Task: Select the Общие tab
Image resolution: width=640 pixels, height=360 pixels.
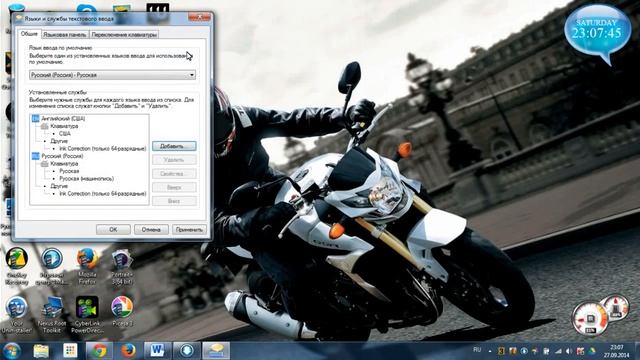Action: click(x=29, y=34)
